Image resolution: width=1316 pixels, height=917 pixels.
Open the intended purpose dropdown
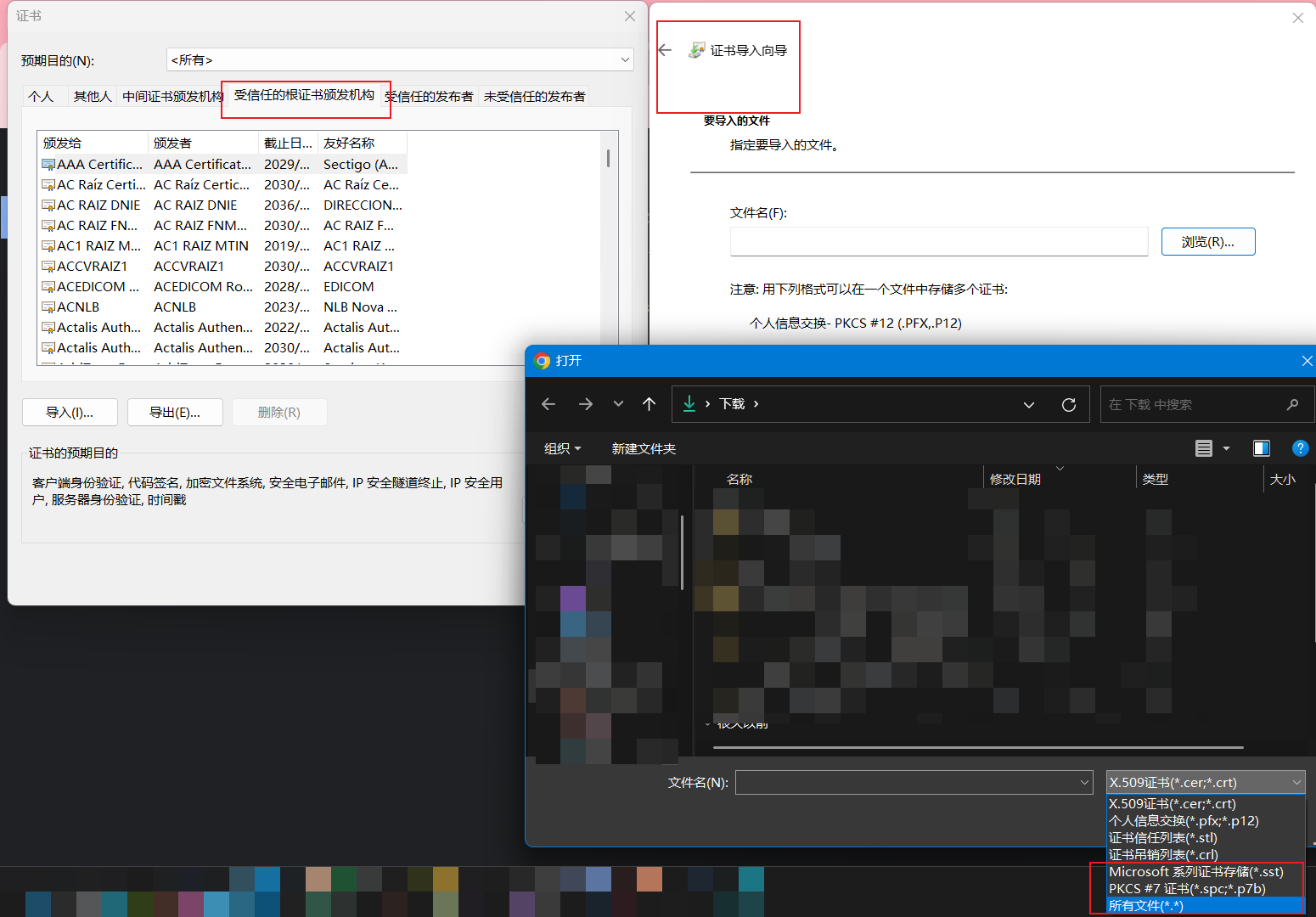tap(400, 59)
